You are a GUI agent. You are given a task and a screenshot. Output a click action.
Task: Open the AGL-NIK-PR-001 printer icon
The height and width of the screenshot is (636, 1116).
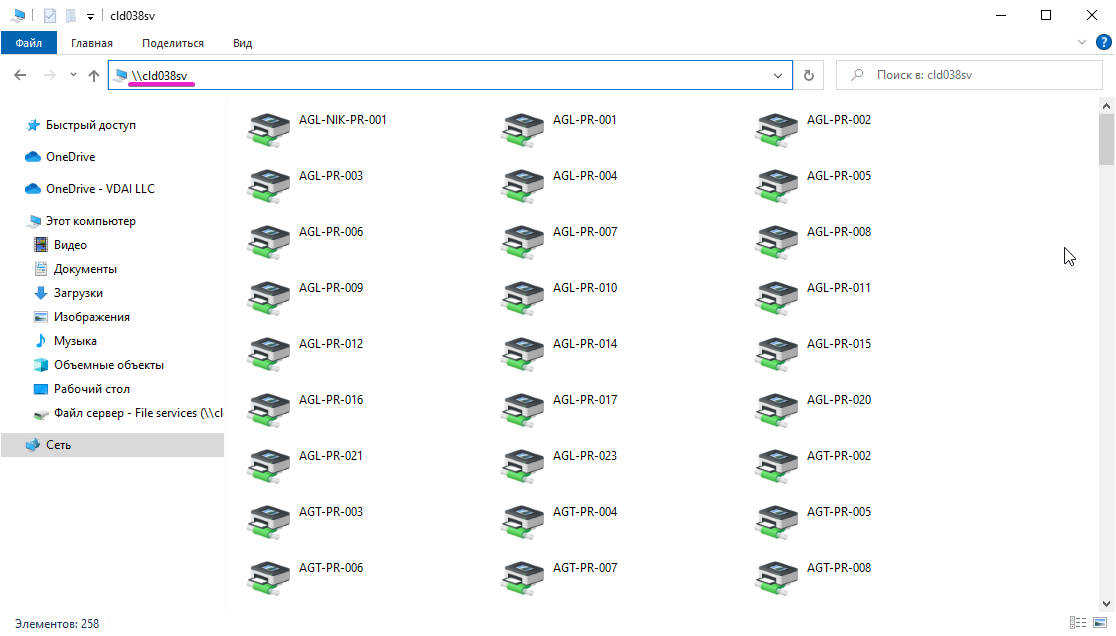[266, 128]
